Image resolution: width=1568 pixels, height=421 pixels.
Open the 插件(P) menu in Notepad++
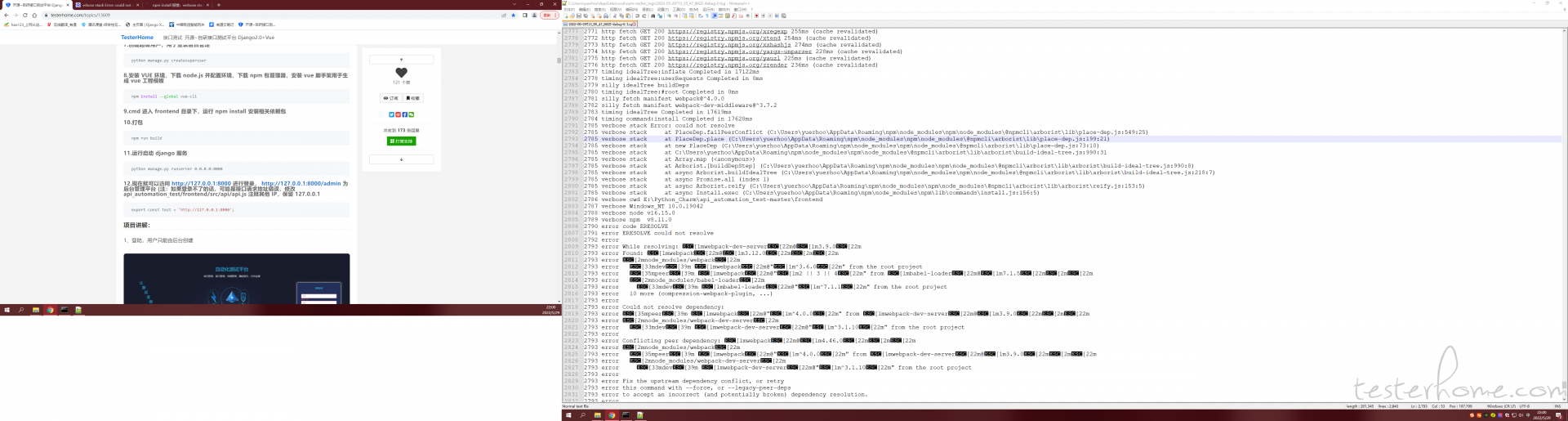[724, 10]
